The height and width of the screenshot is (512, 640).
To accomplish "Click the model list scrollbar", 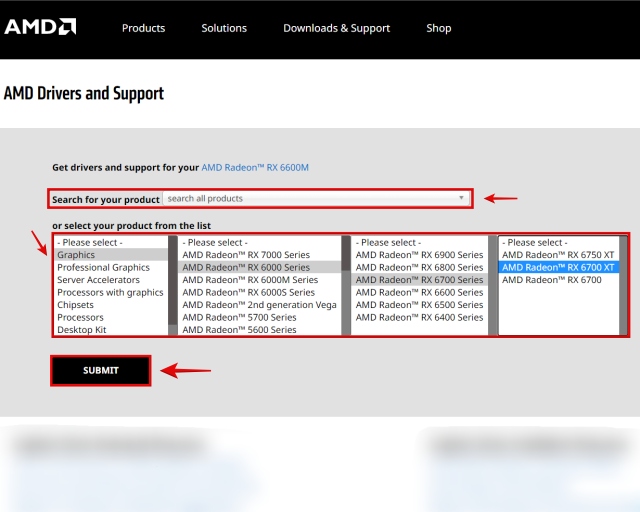I will tap(623, 285).
